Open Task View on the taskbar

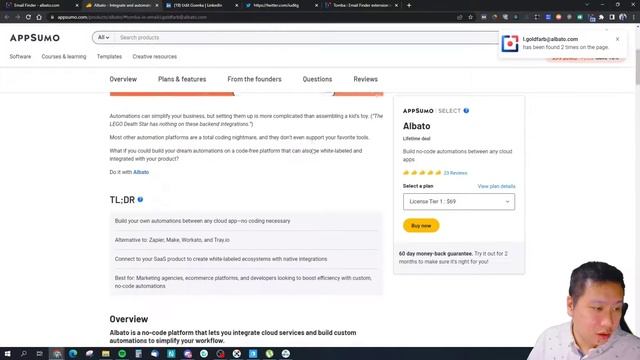pos(40,354)
